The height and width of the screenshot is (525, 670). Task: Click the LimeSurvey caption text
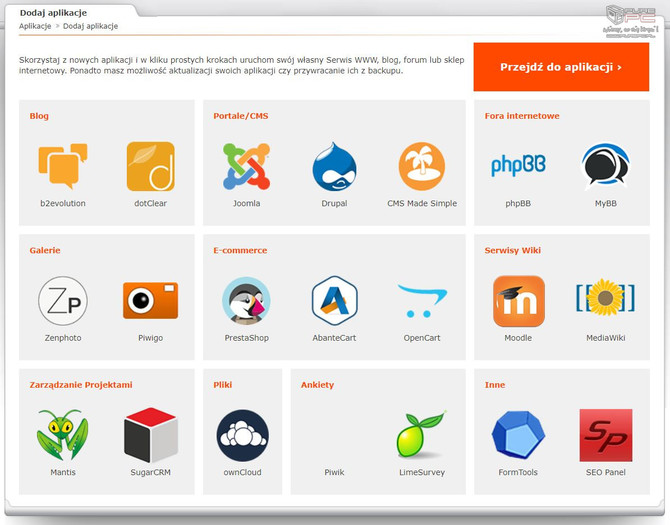pyautogui.click(x=422, y=472)
